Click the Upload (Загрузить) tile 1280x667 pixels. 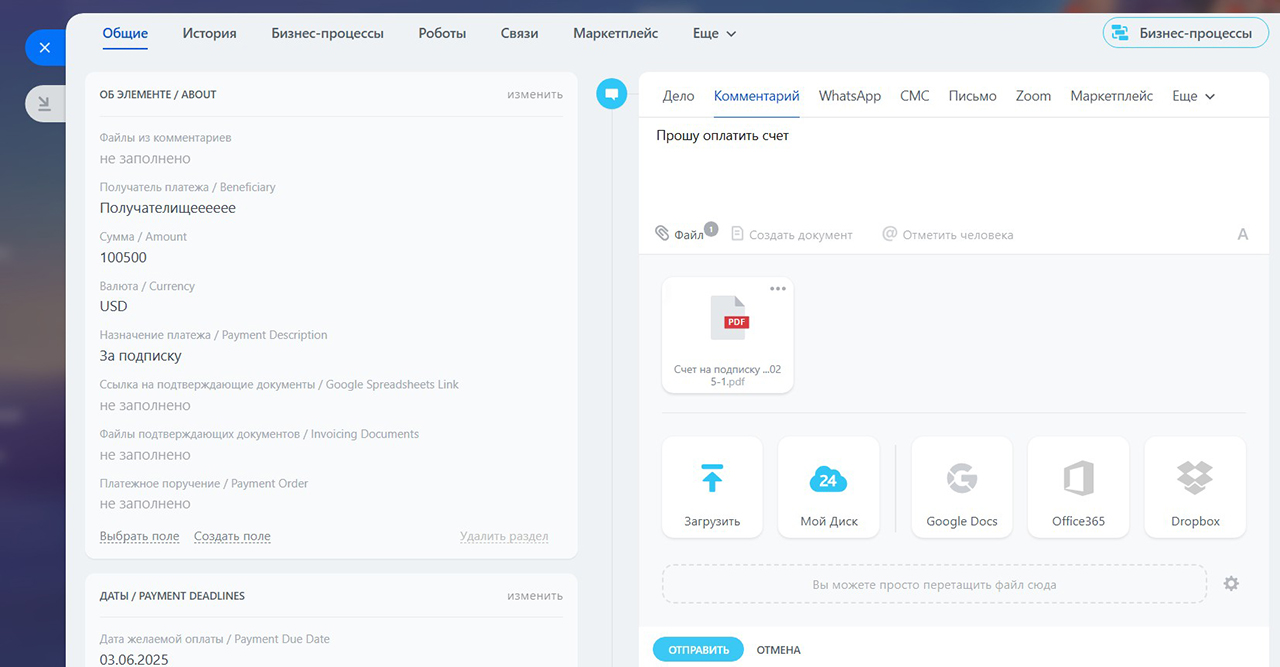click(712, 488)
